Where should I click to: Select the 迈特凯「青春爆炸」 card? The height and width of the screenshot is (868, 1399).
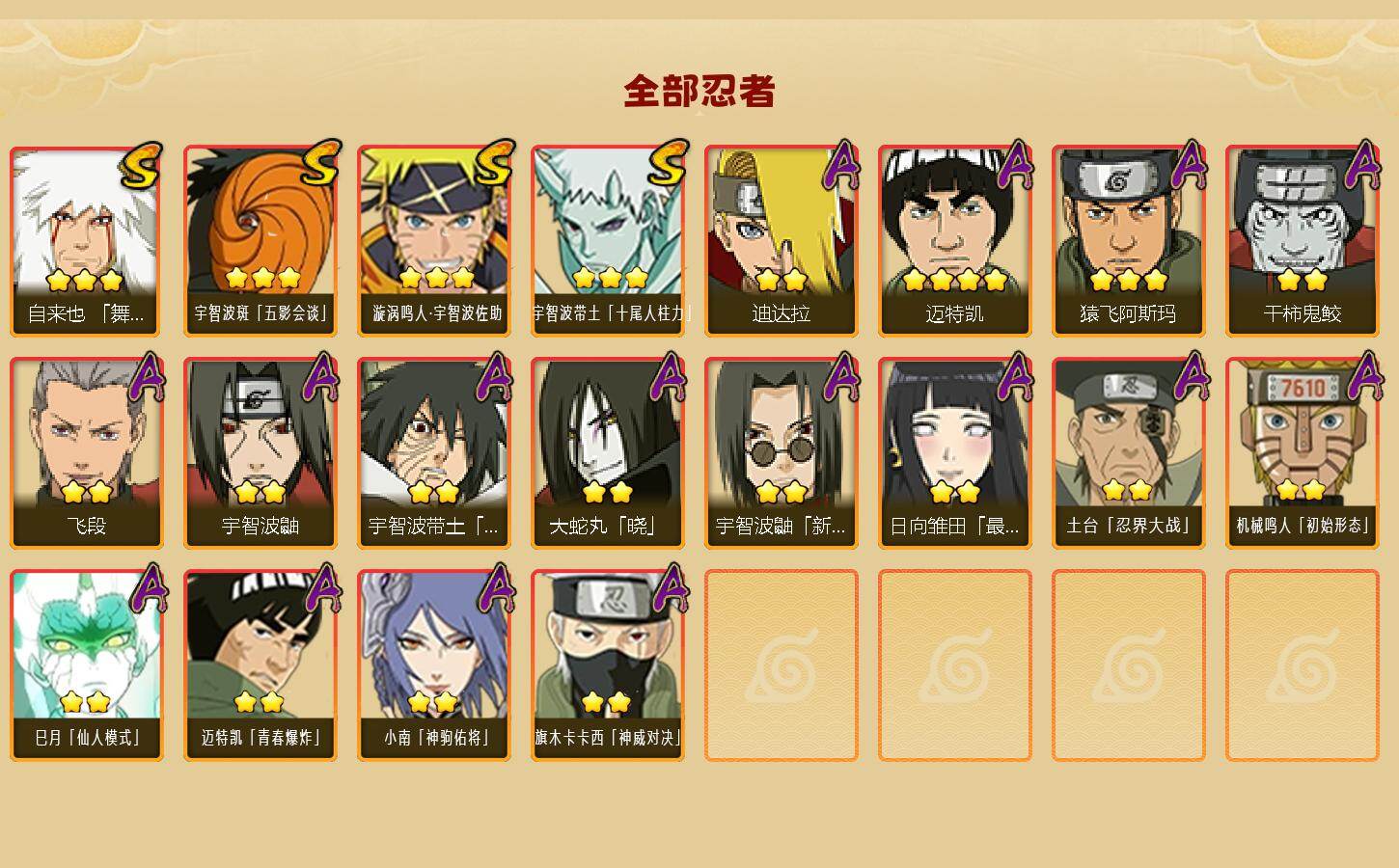[261, 665]
